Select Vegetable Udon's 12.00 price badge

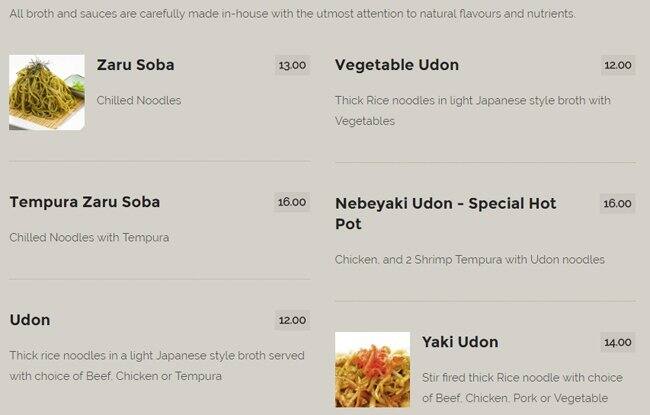617,66
